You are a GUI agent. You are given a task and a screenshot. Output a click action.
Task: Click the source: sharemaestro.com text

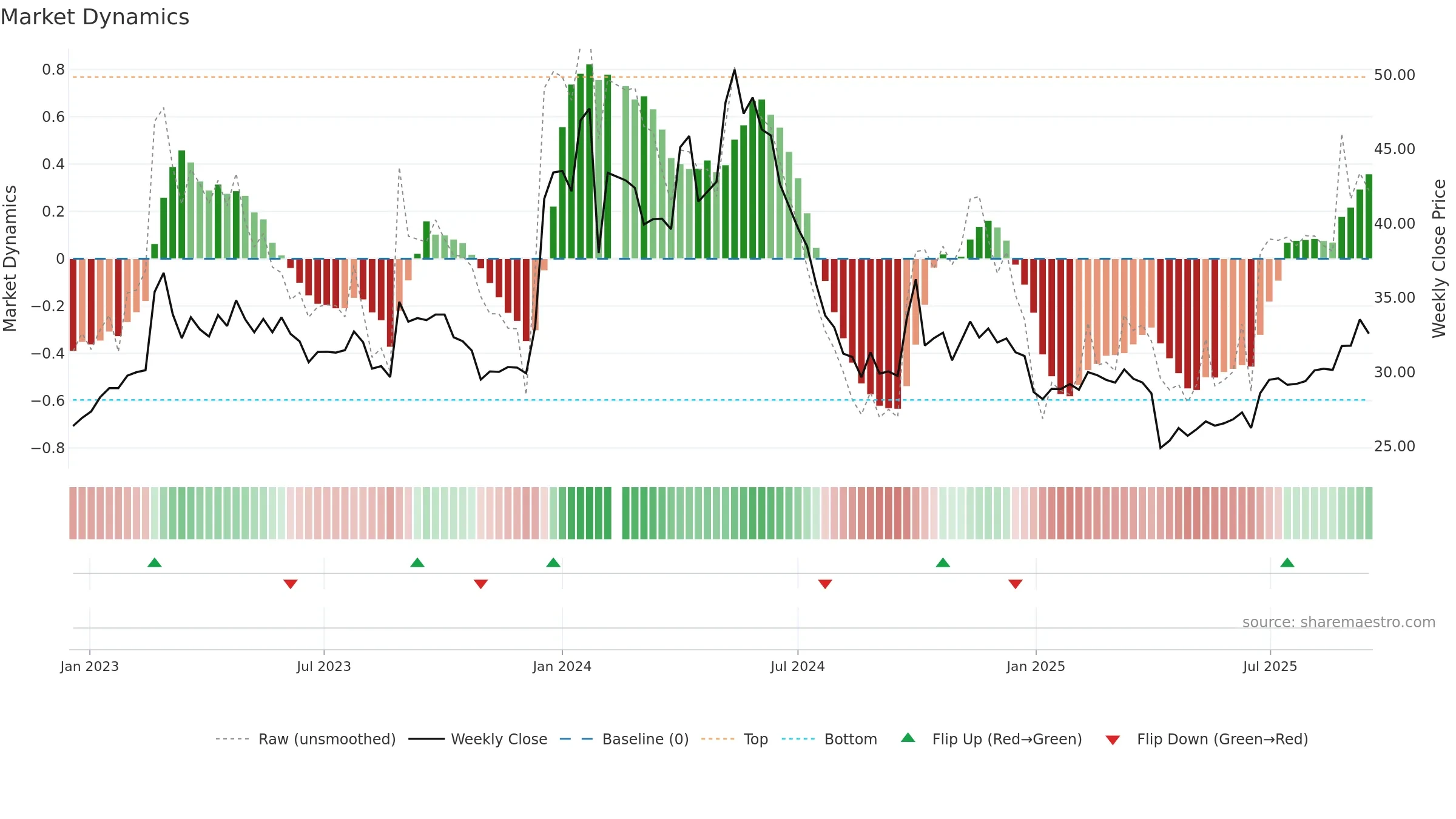point(1339,622)
